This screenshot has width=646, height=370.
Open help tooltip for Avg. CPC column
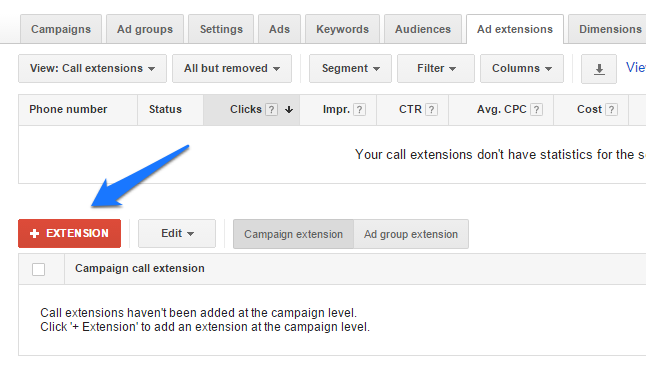pos(536,110)
